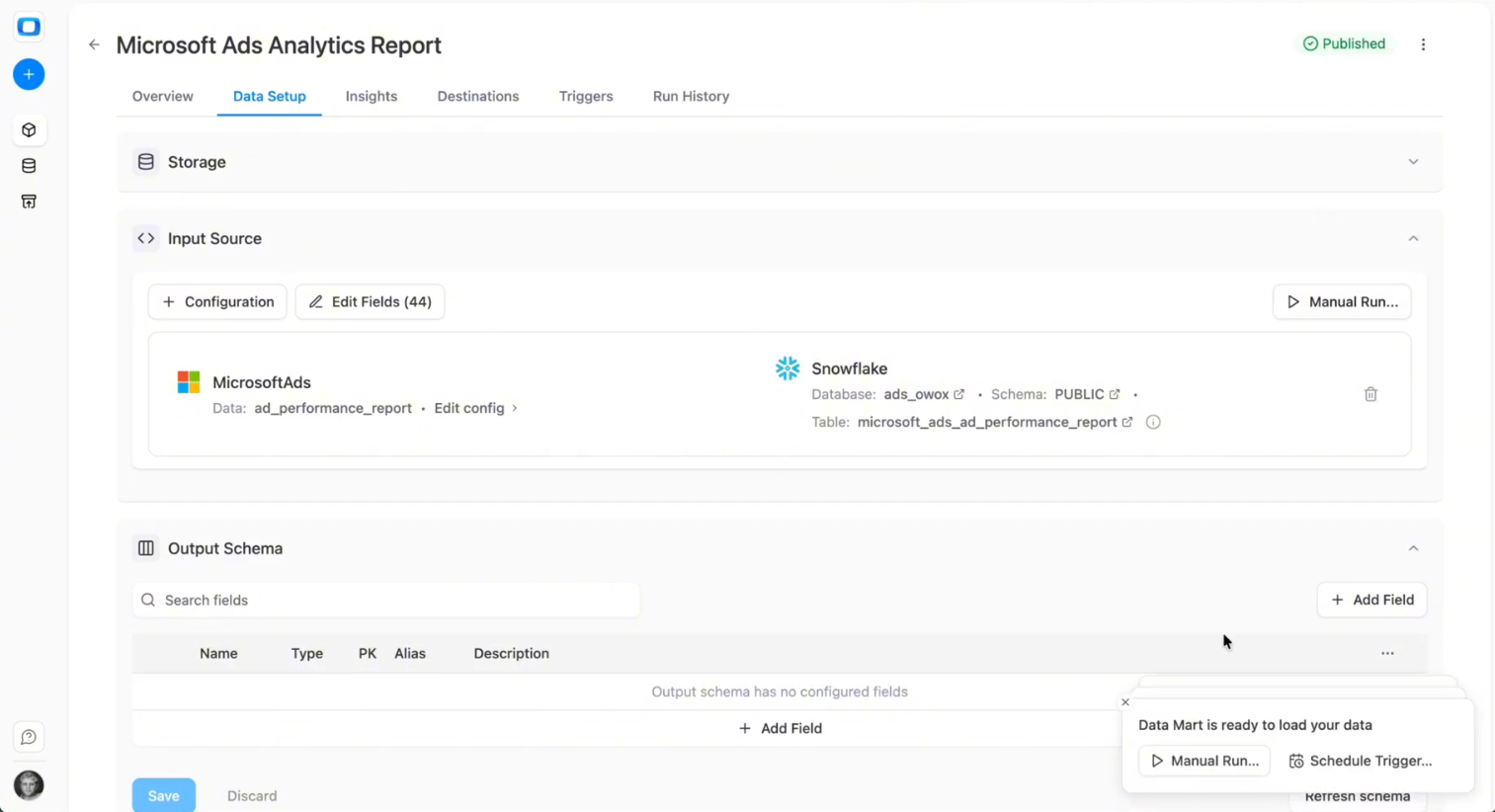
Task: Click ads_owox database name
Action: click(x=916, y=394)
